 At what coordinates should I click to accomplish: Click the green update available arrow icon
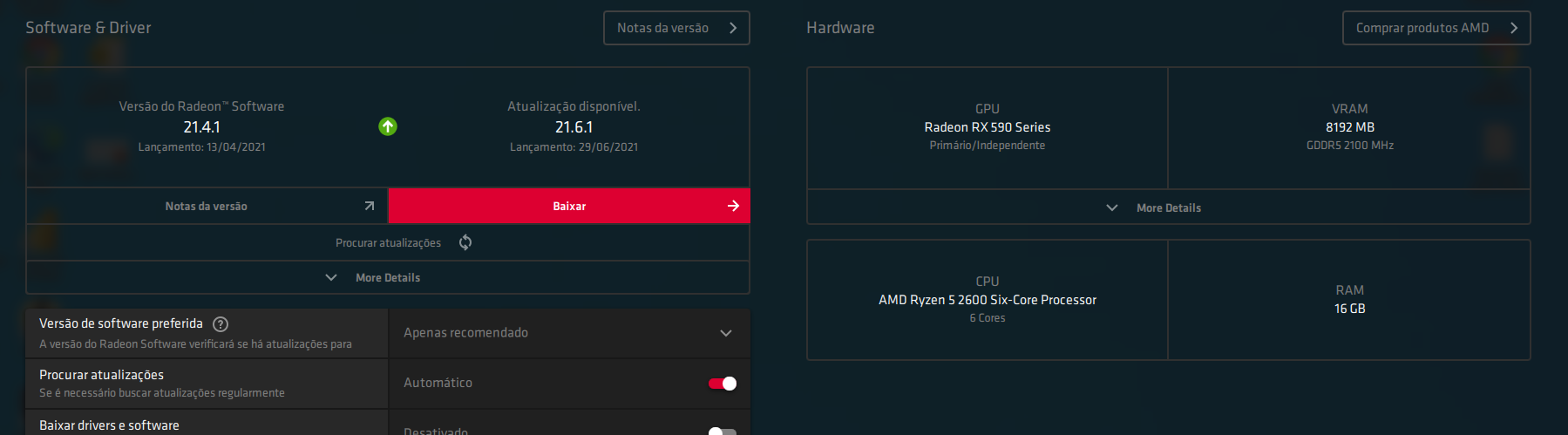coord(388,126)
